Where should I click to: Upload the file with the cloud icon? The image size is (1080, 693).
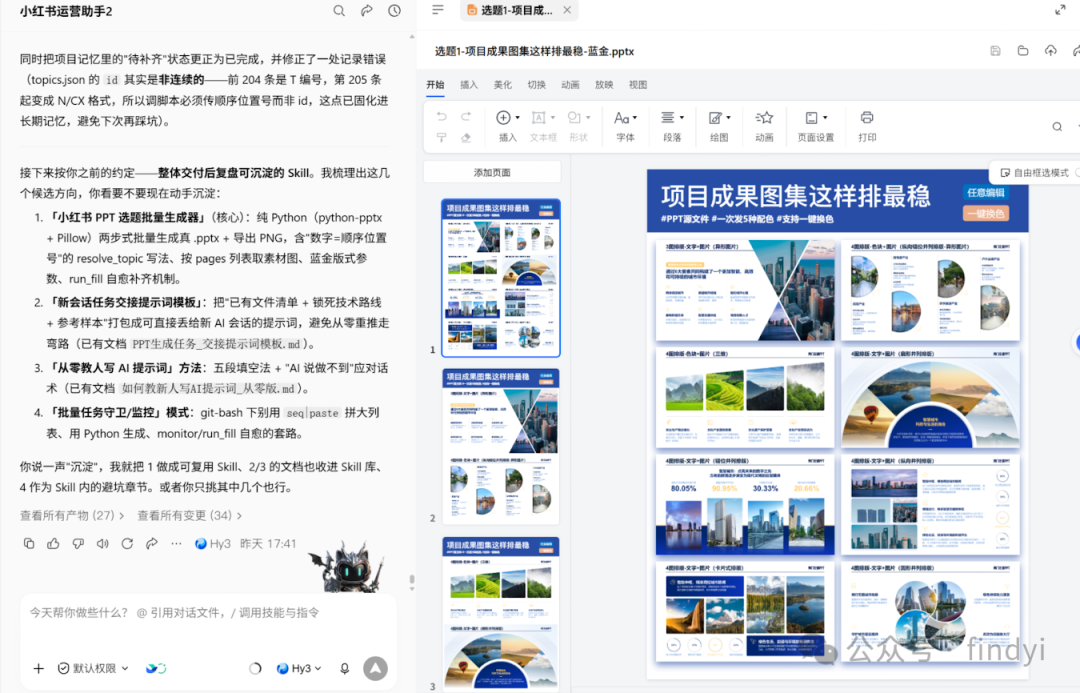click(1050, 51)
